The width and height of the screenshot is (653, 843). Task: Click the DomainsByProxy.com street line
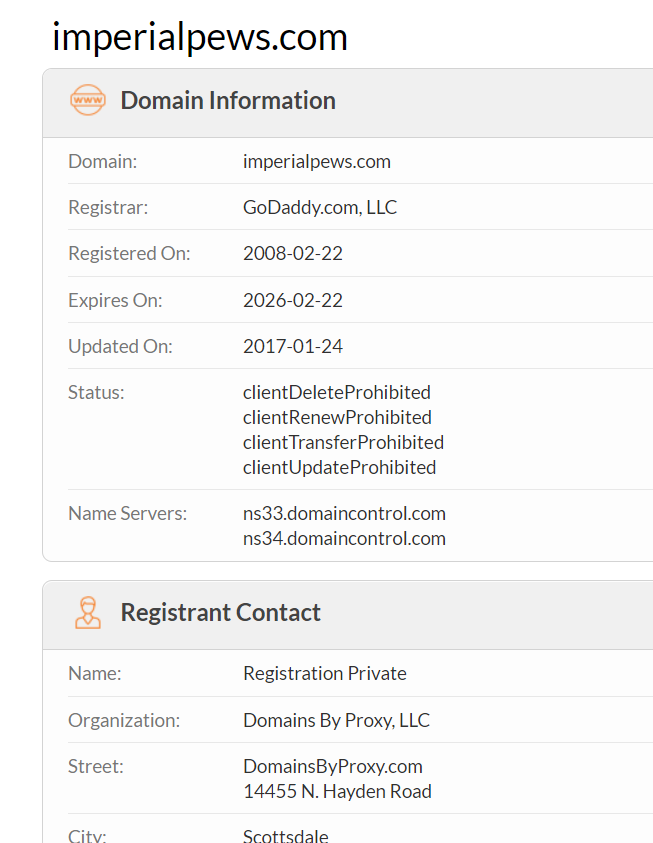pos(332,766)
